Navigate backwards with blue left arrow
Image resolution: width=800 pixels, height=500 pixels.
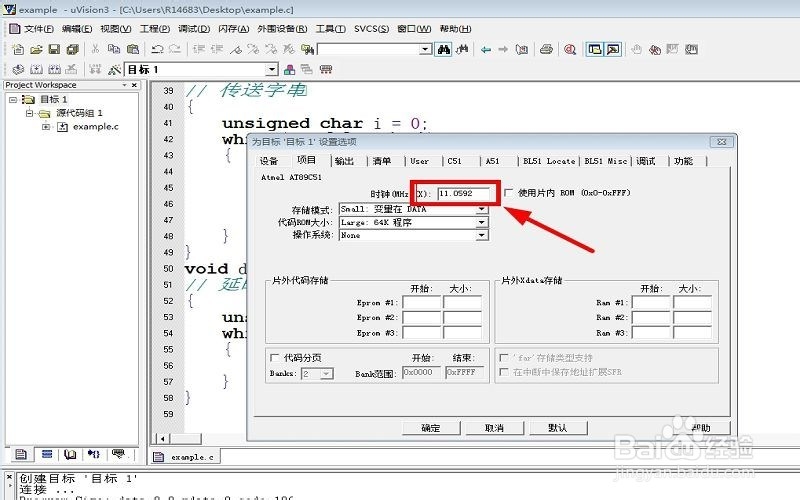[x=486, y=49]
